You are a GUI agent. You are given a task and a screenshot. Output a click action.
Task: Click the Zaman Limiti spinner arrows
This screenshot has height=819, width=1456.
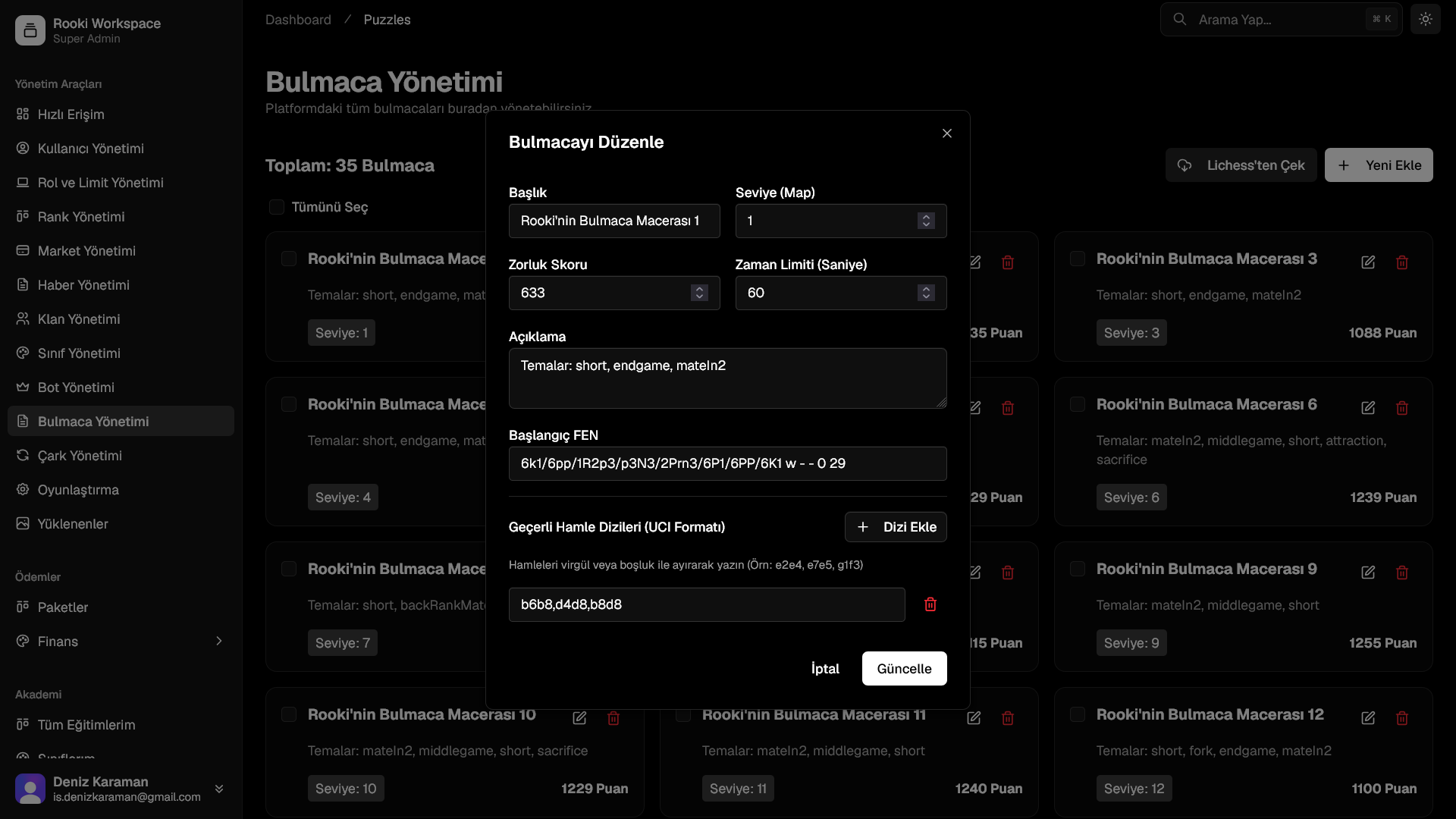[926, 293]
